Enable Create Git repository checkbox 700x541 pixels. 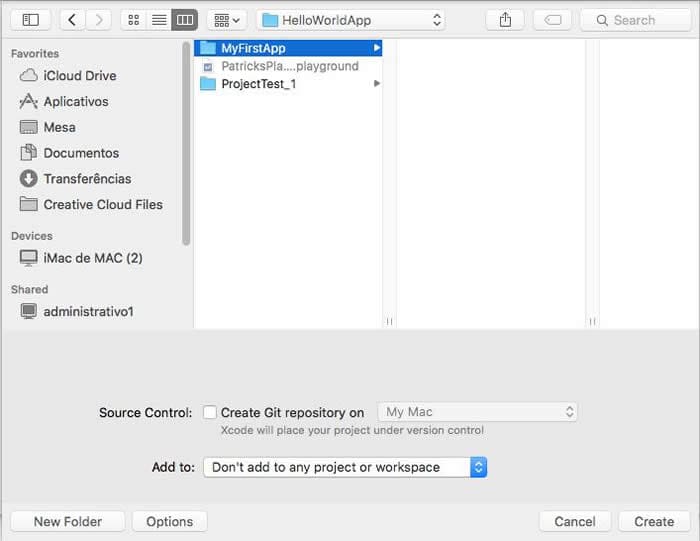click(209, 412)
